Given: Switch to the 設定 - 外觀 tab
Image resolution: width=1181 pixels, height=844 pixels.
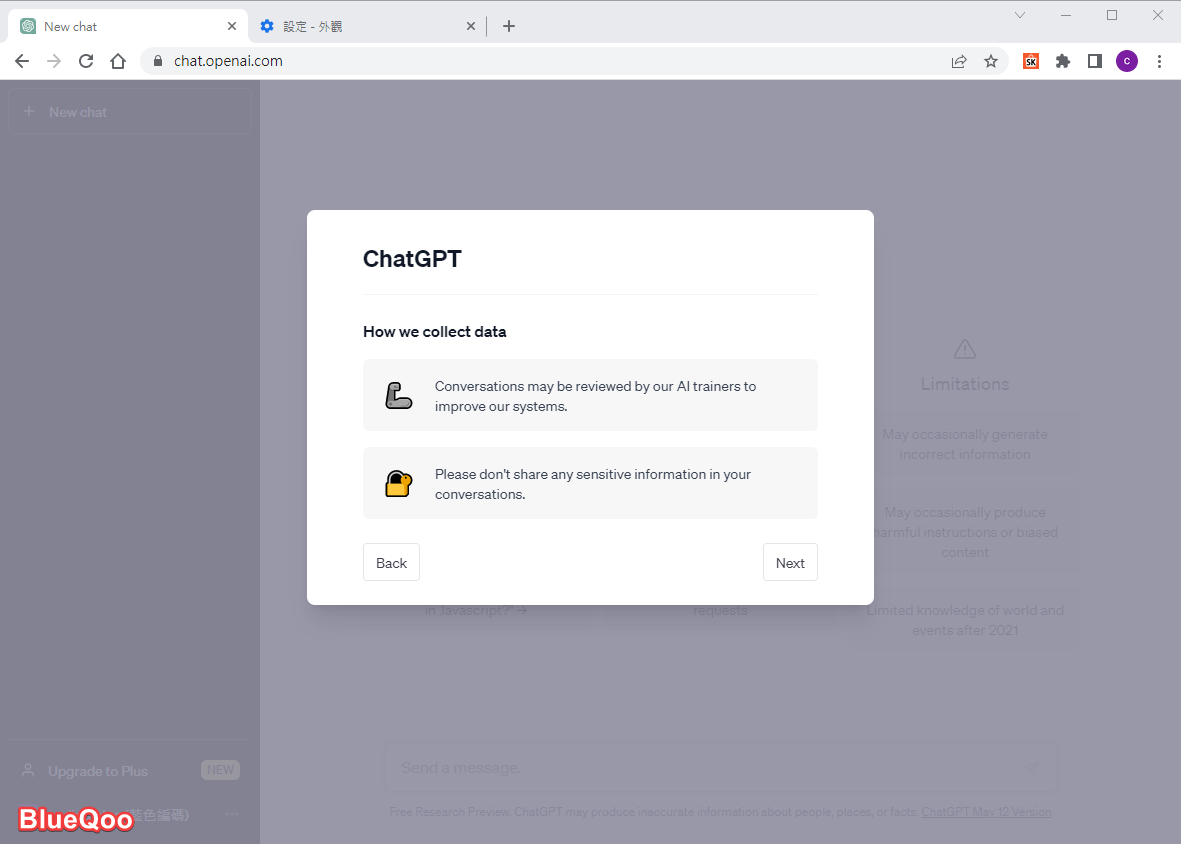Looking at the screenshot, I should click(x=360, y=26).
